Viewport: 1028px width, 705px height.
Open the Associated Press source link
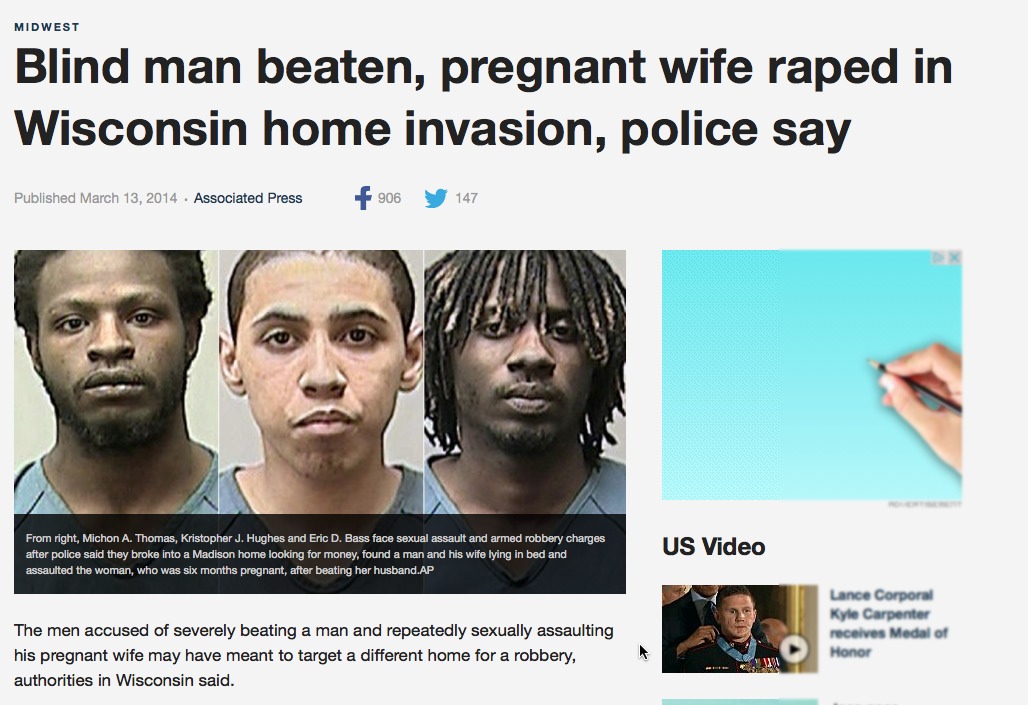(x=248, y=198)
